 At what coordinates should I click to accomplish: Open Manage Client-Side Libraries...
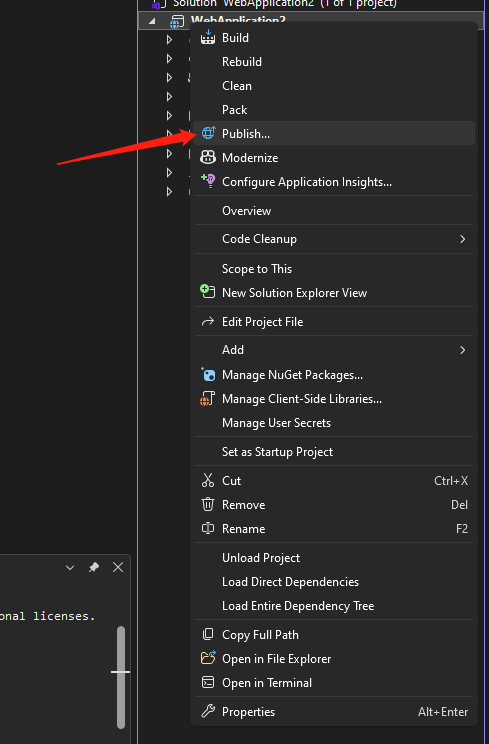coord(334,399)
